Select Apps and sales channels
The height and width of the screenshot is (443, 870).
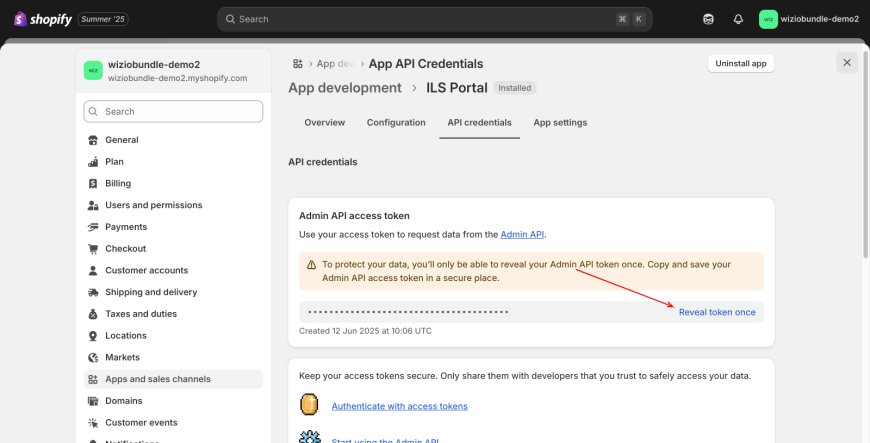173,379
